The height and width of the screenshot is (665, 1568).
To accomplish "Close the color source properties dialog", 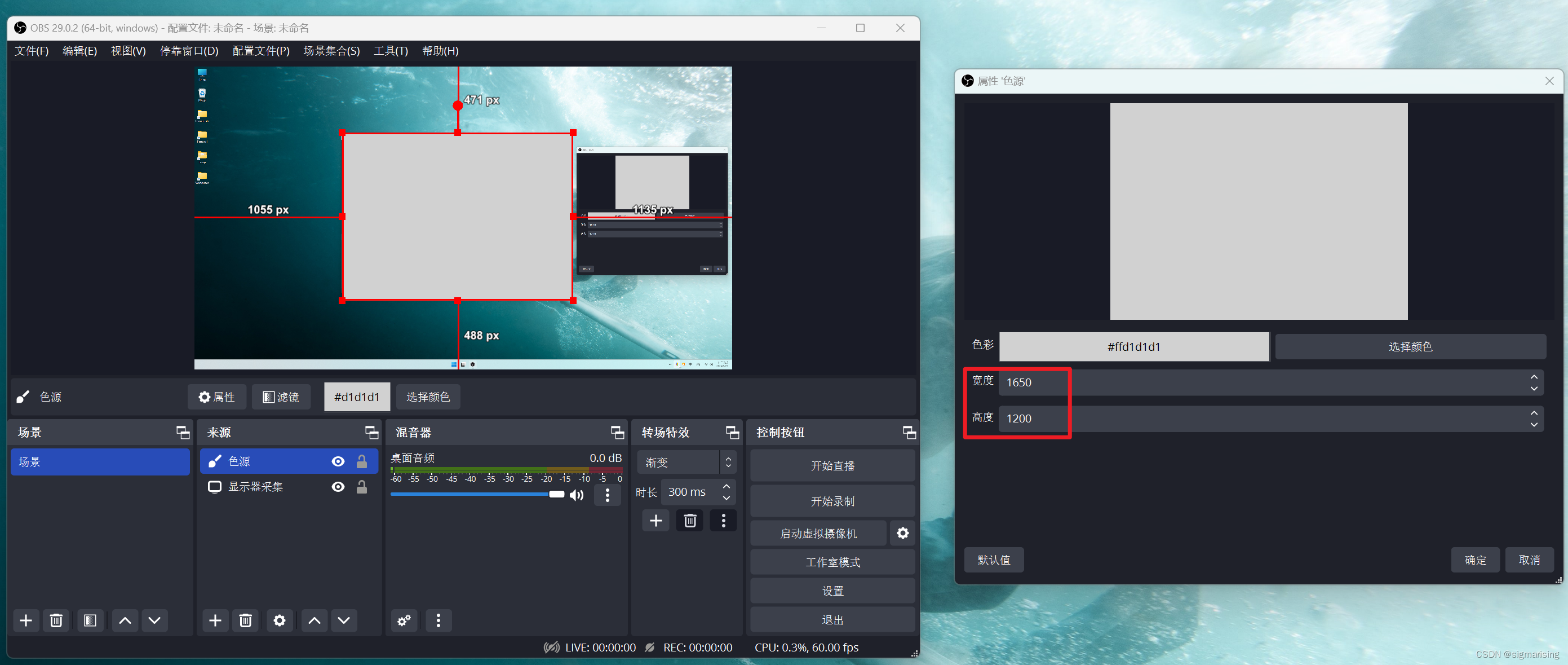I will tap(1549, 81).
